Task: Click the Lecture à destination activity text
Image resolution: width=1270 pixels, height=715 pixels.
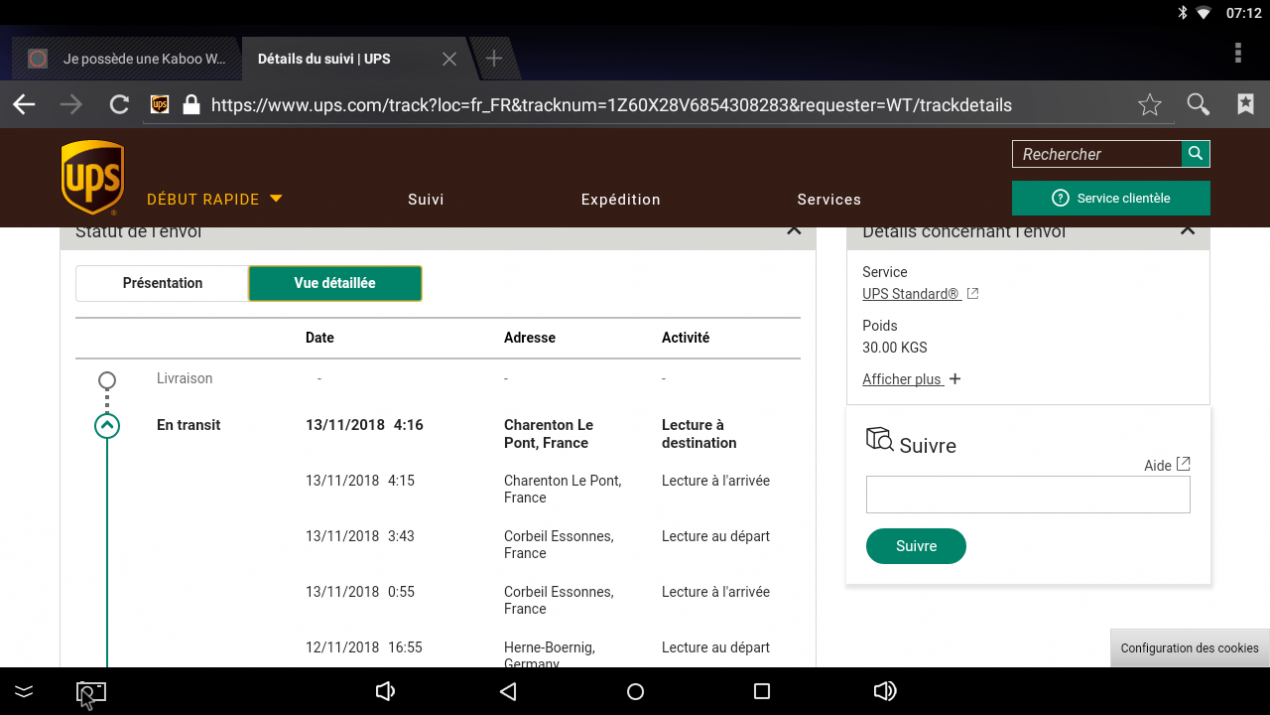Action: tap(699, 434)
